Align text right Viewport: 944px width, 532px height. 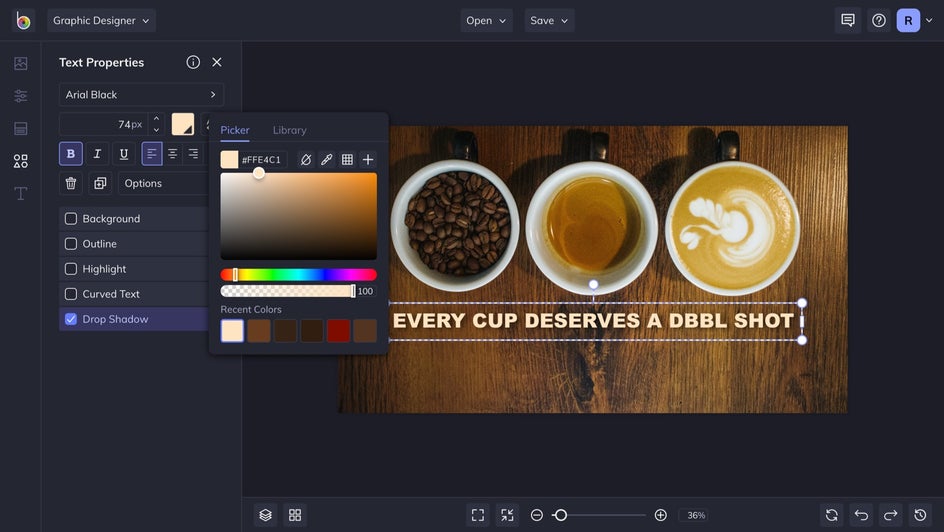pyautogui.click(x=193, y=153)
